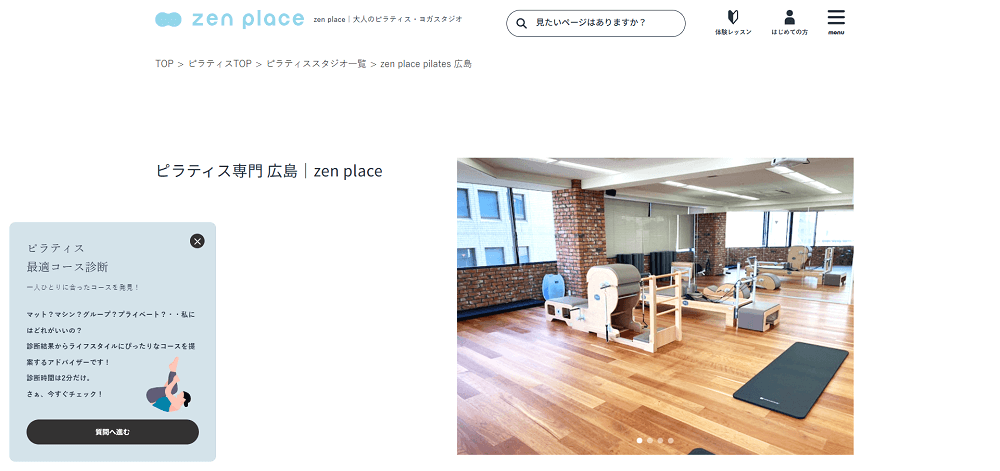The height and width of the screenshot is (471, 1000).
Task: Close the ピラティス最適コース診断 popup
Action: (x=197, y=241)
